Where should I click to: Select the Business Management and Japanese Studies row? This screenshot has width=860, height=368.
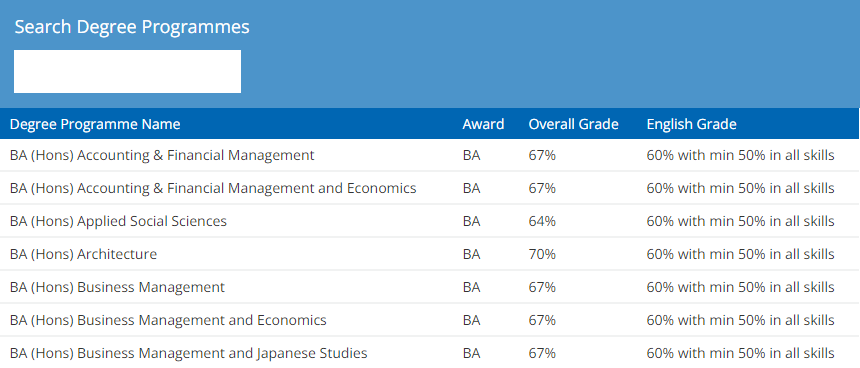[430, 352]
